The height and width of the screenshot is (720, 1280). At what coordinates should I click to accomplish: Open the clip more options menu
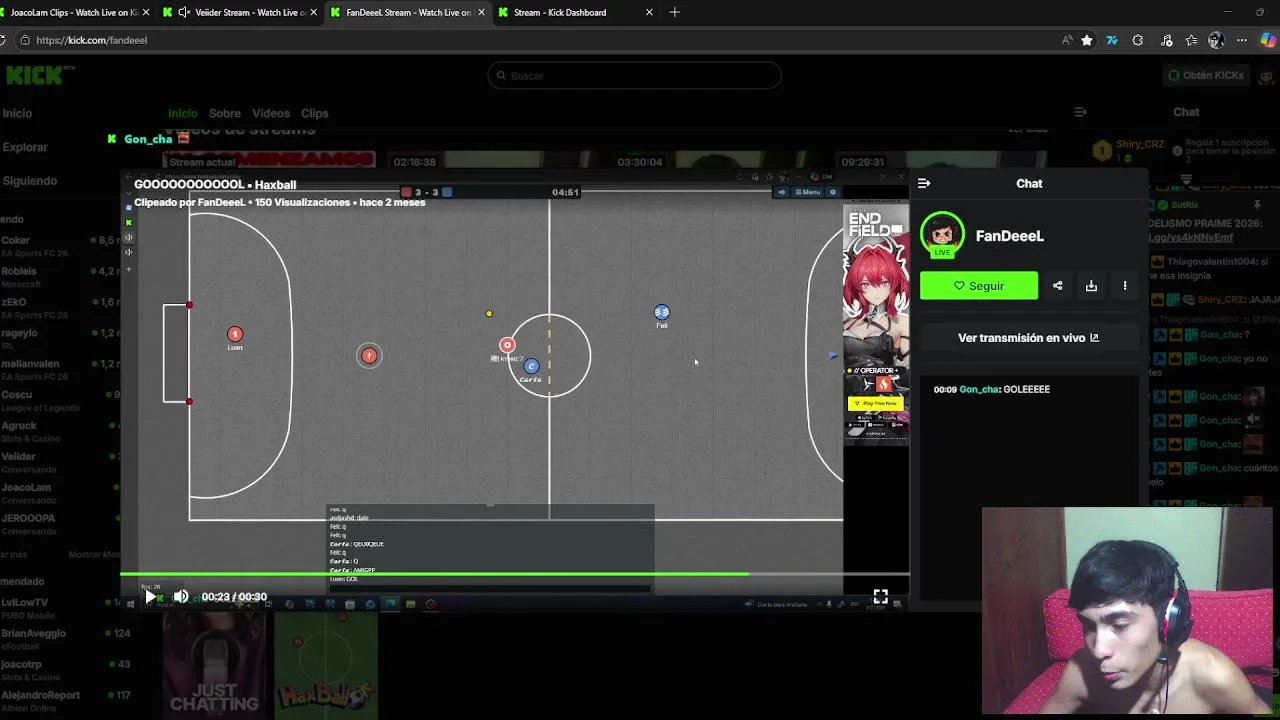(x=1125, y=286)
